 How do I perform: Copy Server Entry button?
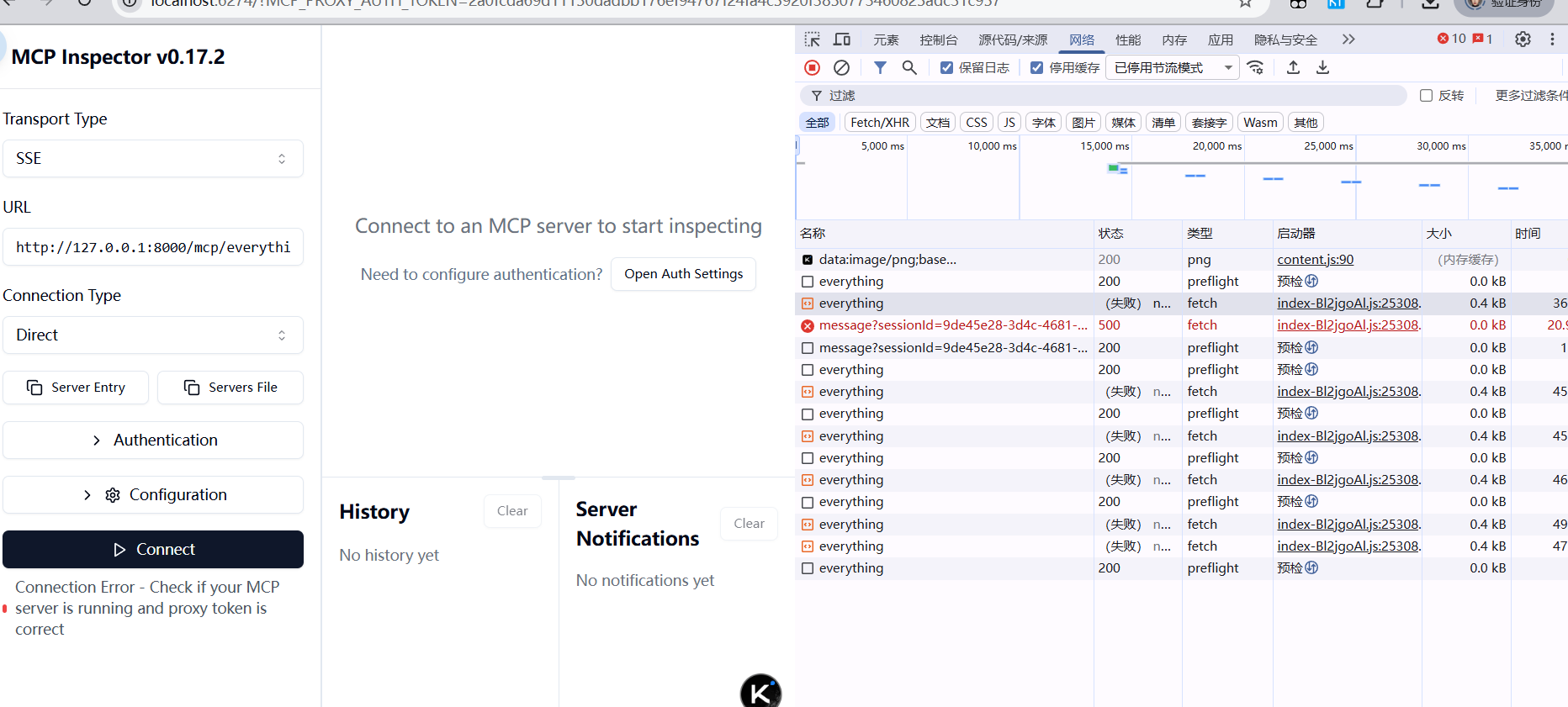[76, 388]
